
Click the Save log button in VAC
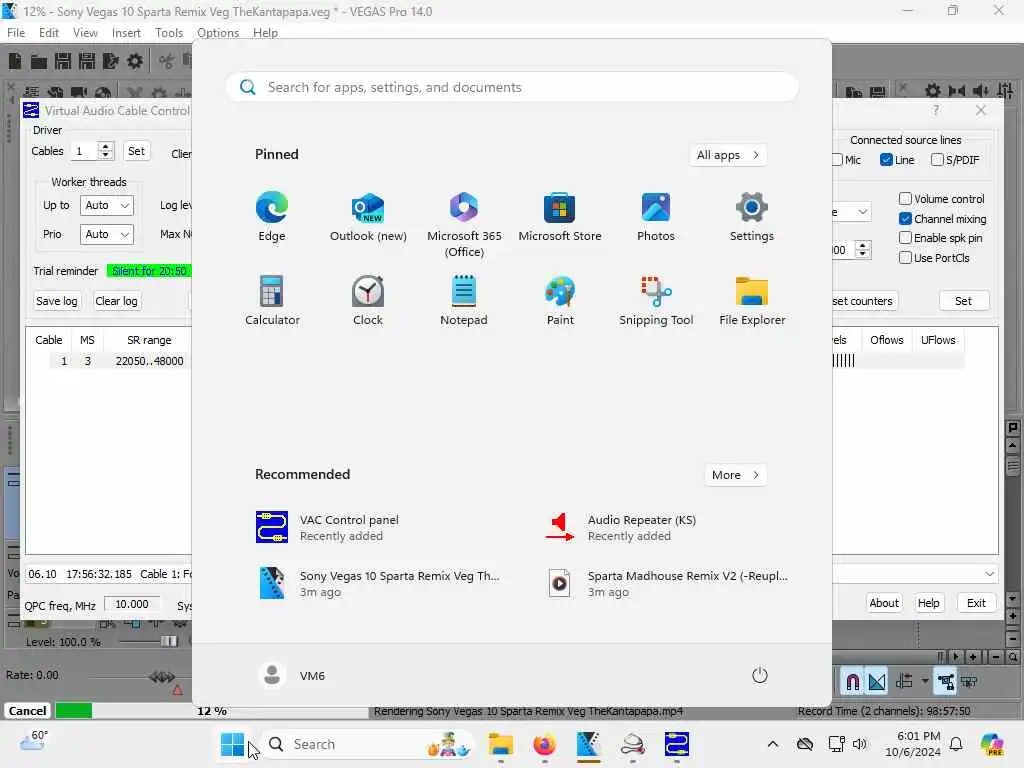pos(56,301)
